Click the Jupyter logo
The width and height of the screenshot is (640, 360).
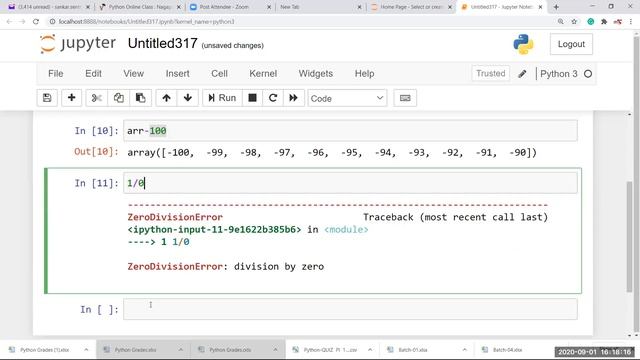point(78,44)
